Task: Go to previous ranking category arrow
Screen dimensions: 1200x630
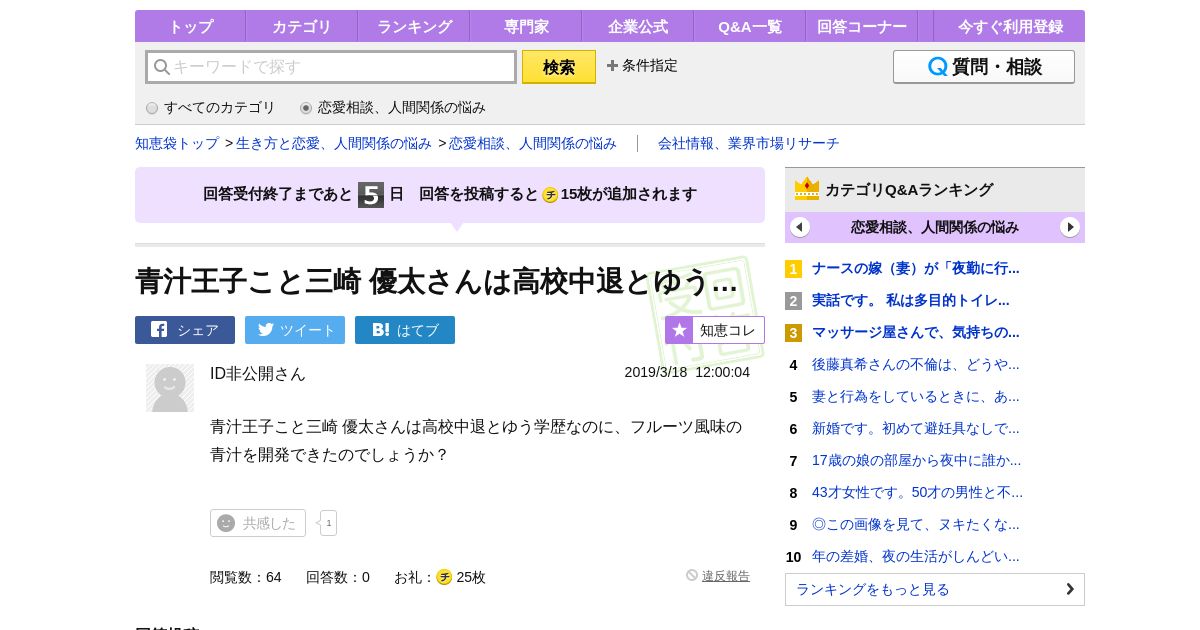Action: (x=800, y=227)
